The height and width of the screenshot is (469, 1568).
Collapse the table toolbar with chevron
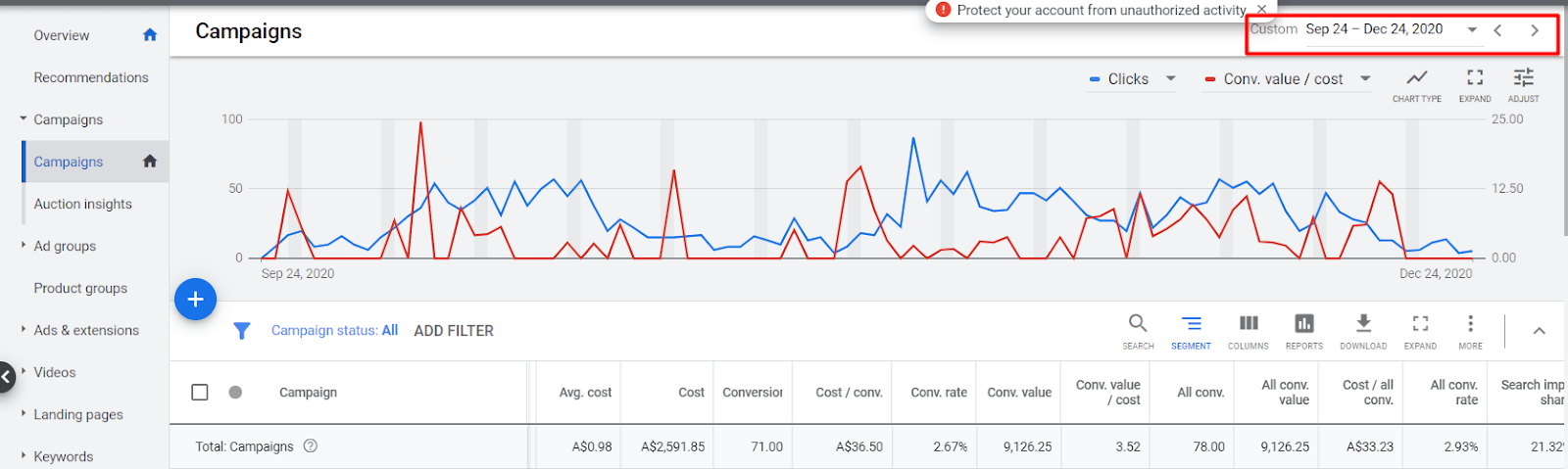(x=1539, y=331)
